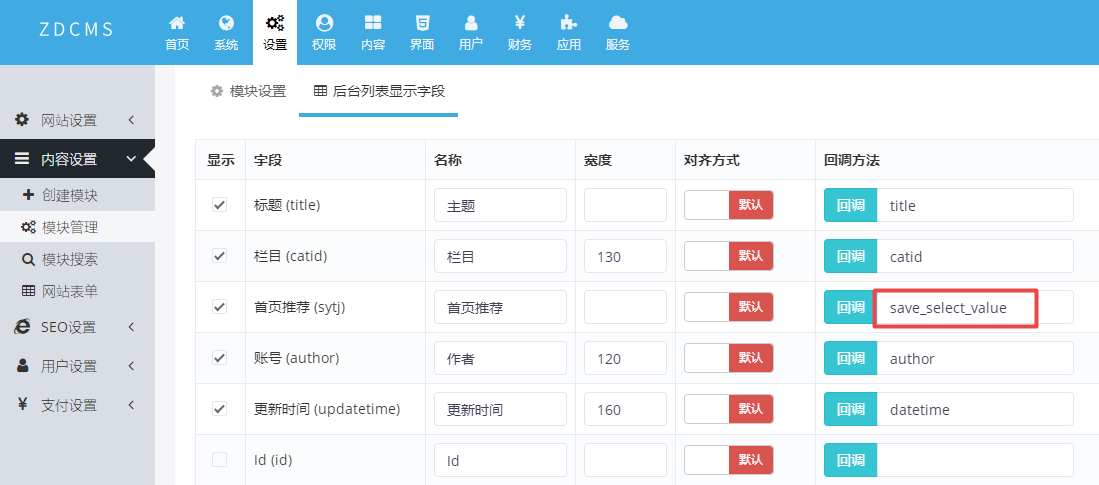Open the 应用 puzzle icon
Image resolution: width=1099 pixels, height=485 pixels.
tap(568, 23)
